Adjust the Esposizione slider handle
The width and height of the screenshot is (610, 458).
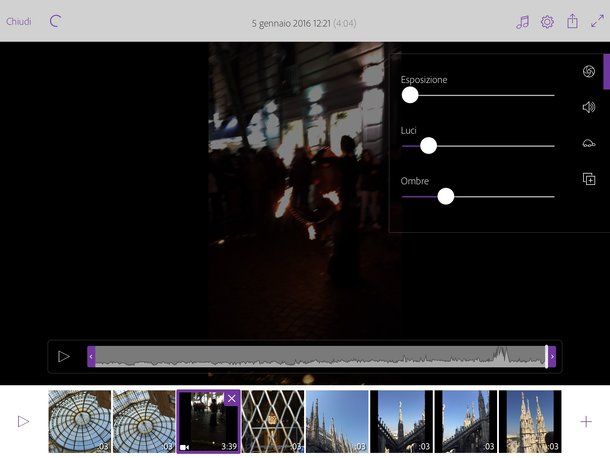pos(410,95)
